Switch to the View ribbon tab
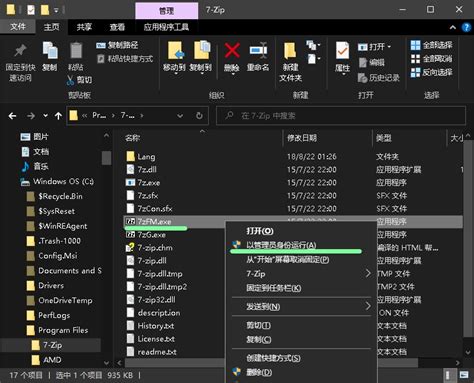The width and height of the screenshot is (474, 383). (x=117, y=27)
